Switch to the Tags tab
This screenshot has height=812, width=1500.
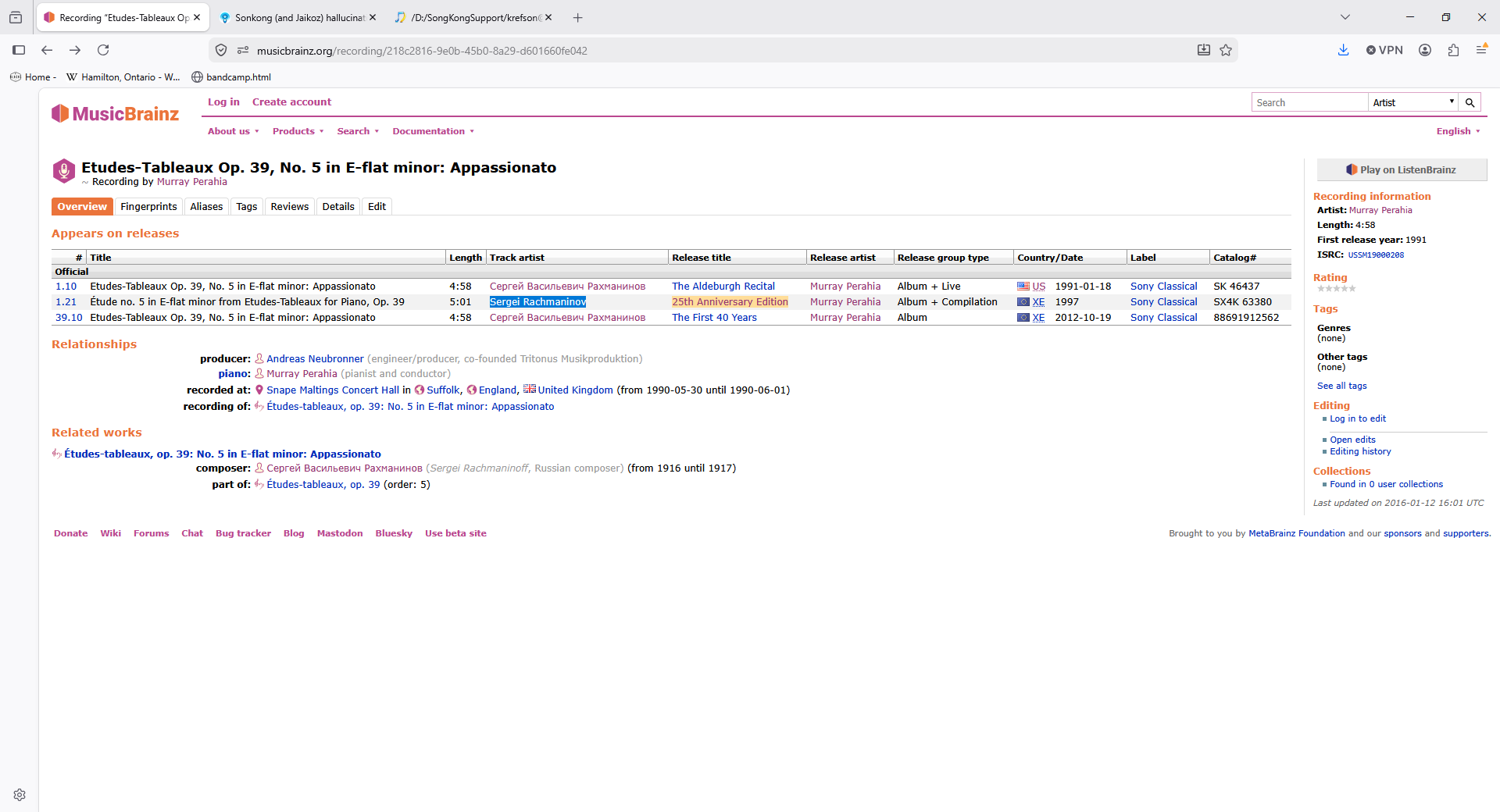(247, 206)
